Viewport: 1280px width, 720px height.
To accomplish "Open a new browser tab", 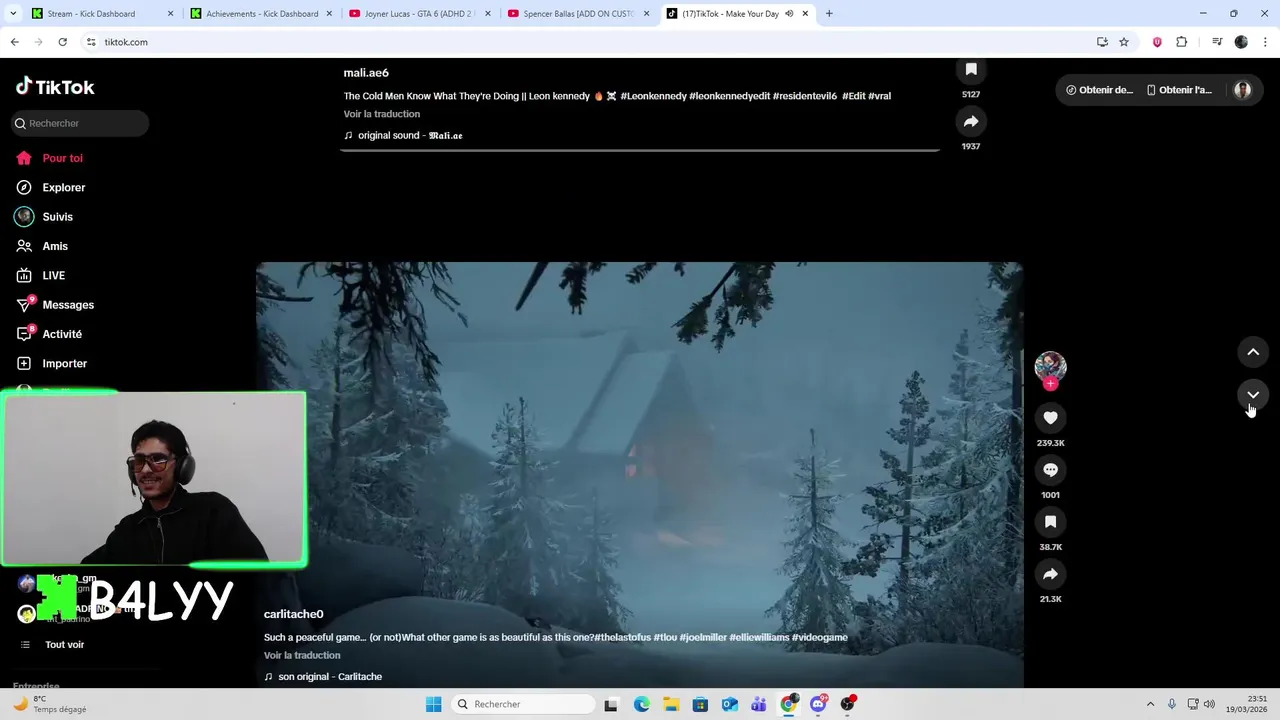I will coord(829,14).
